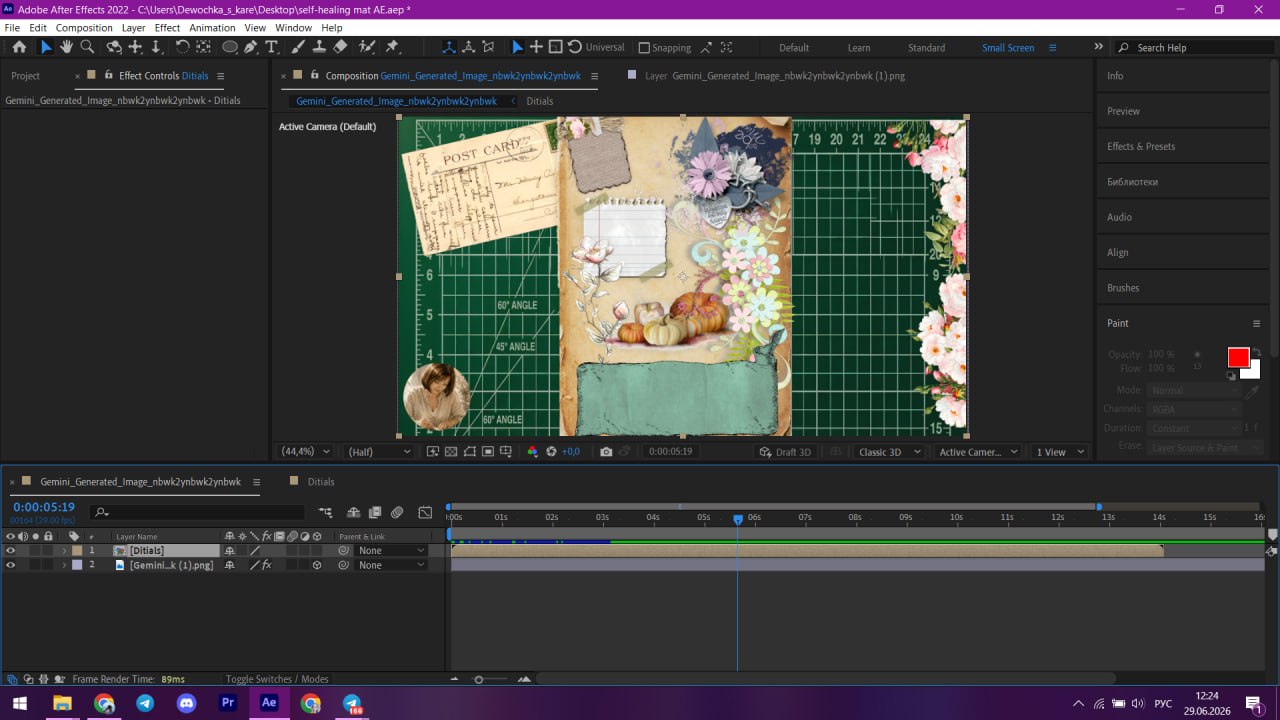Hide the Ditials layer with its eye icon
Screen dimensions: 1280x720
(x=11, y=550)
